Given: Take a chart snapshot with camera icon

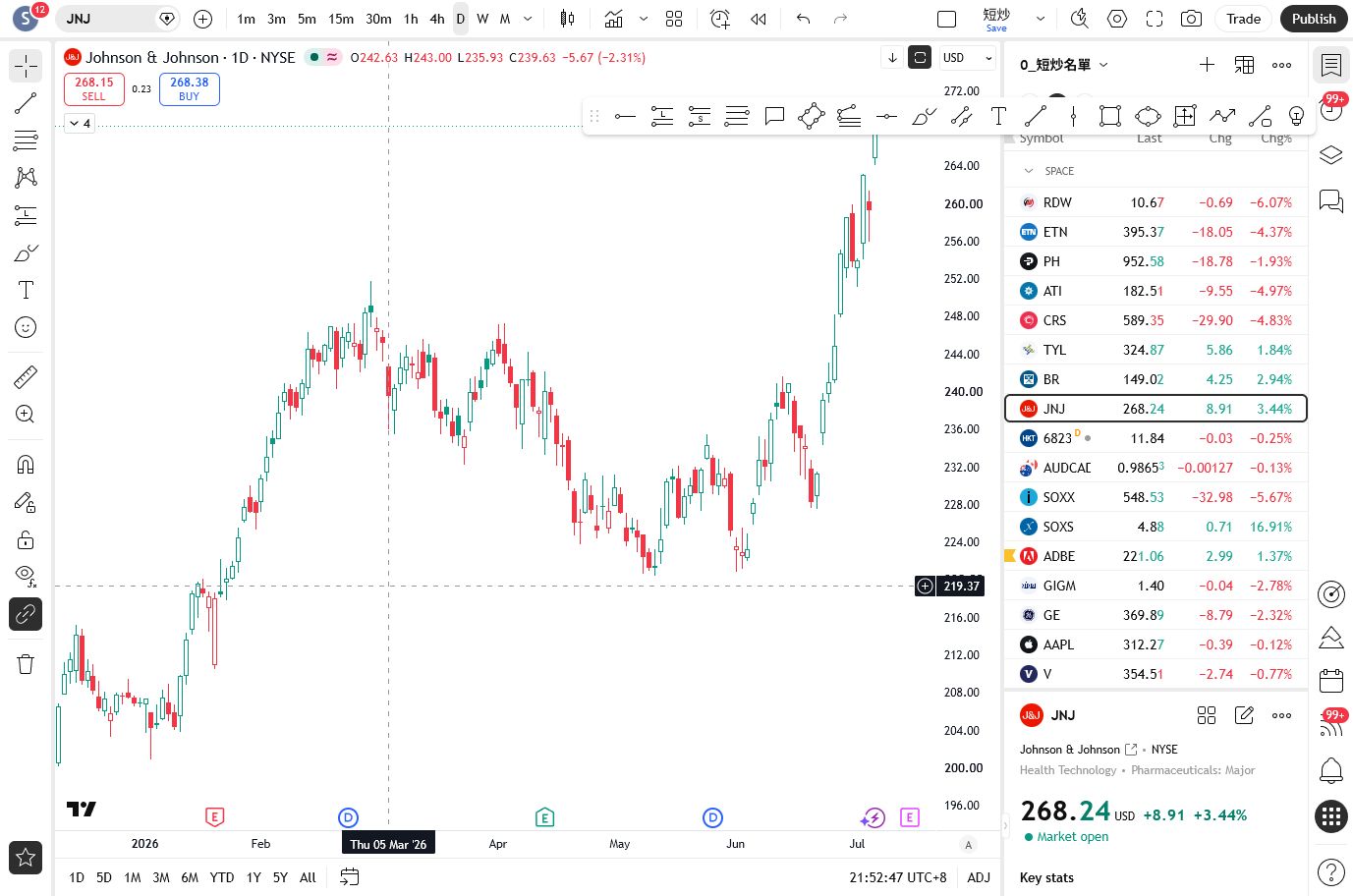Looking at the screenshot, I should click(x=1191, y=19).
